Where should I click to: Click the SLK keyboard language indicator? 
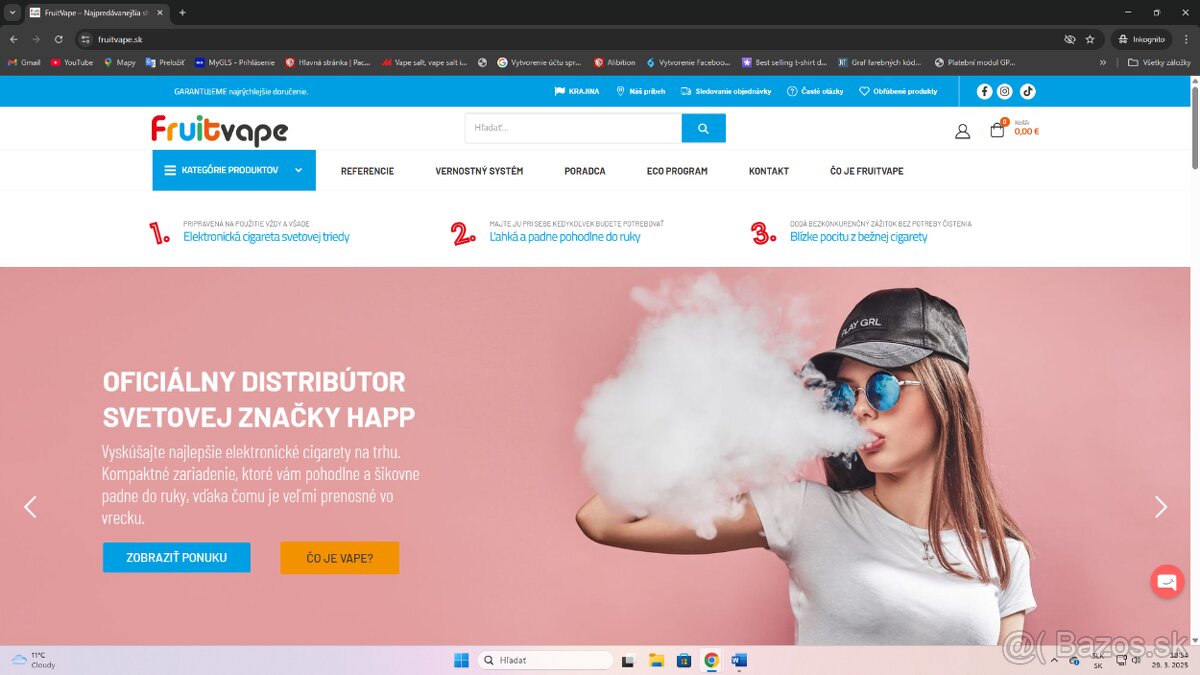1097,660
